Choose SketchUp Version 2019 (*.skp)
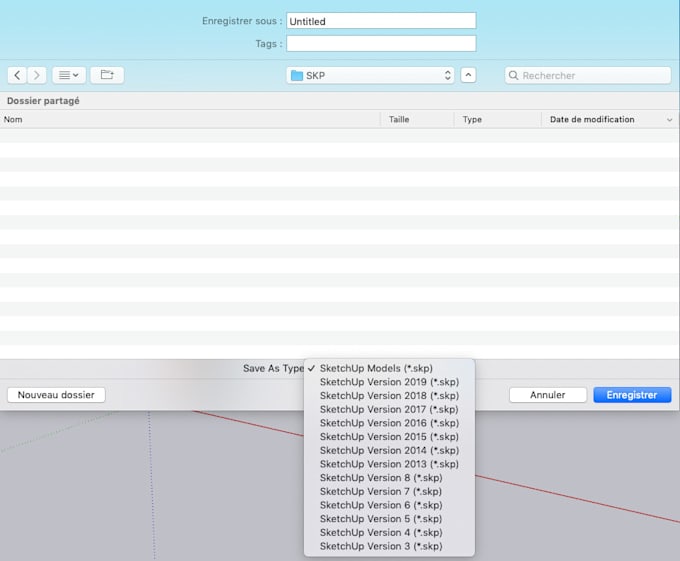This screenshot has height=561, width=680. tap(389, 382)
